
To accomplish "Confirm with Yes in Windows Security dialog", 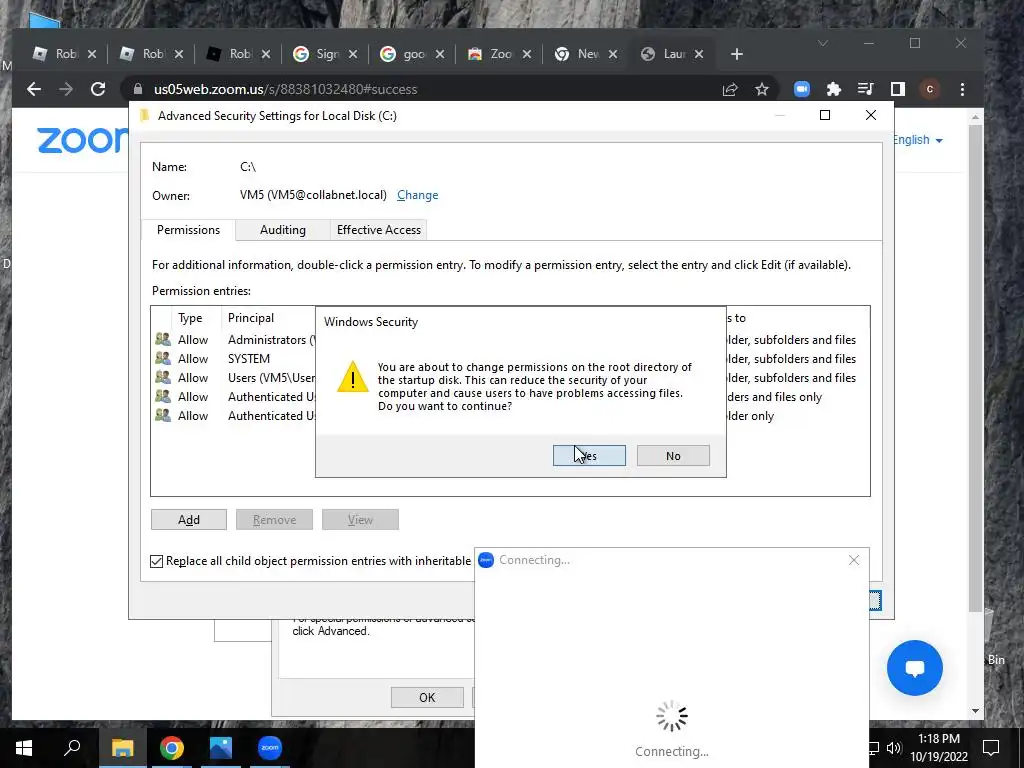I will 589,456.
